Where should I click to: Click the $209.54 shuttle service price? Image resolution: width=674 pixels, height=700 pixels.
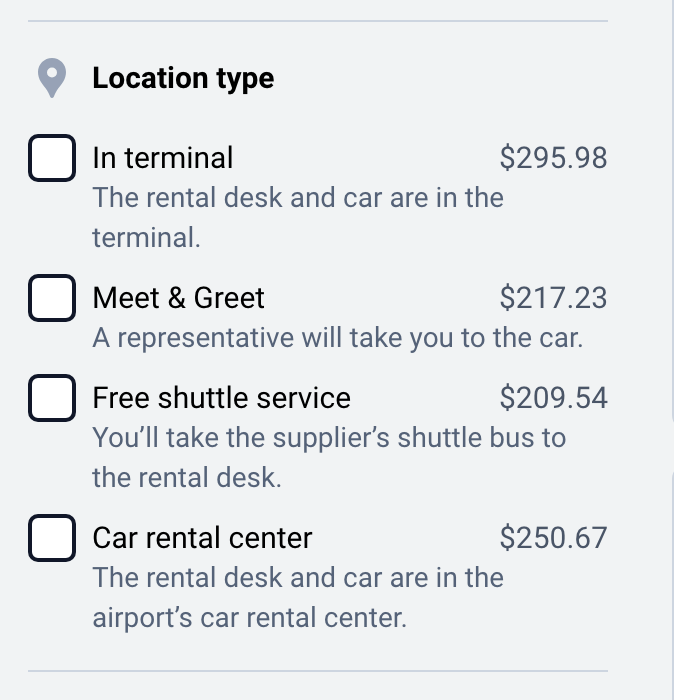553,398
